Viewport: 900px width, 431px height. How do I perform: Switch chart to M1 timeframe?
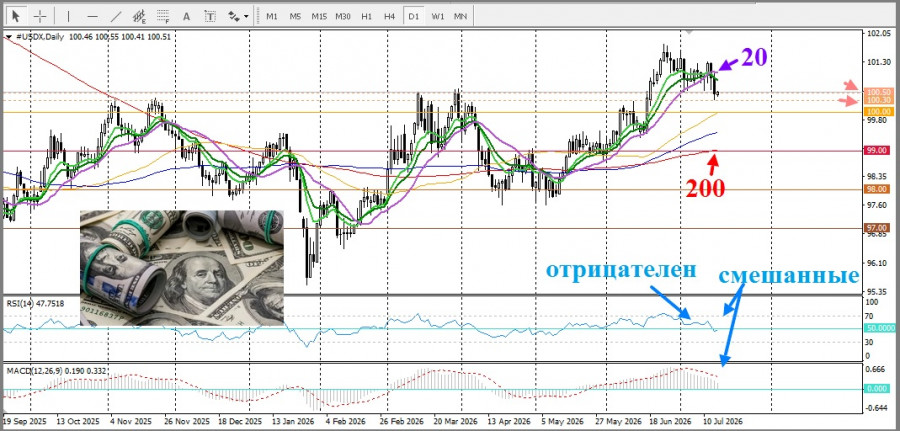(271, 16)
